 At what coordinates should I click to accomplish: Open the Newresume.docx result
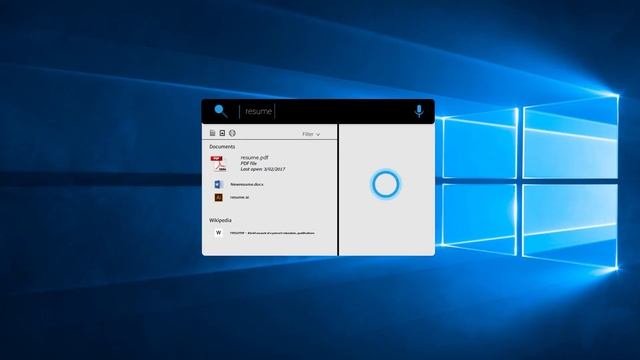(247, 184)
